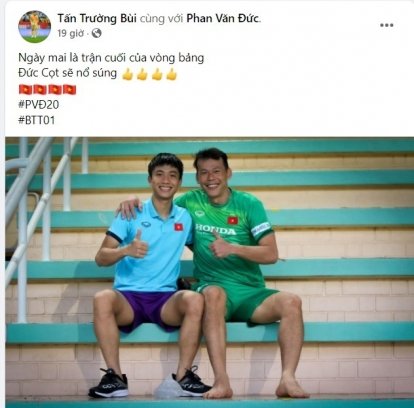
Task: Click the first thumbs-up emoji in the post
Action: point(127,74)
